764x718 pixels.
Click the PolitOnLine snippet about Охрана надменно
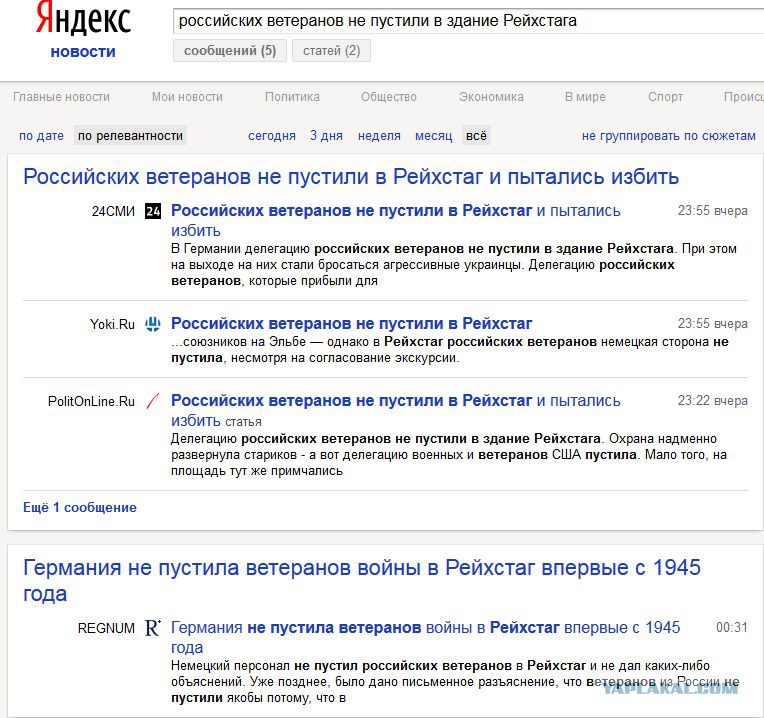tap(449, 455)
